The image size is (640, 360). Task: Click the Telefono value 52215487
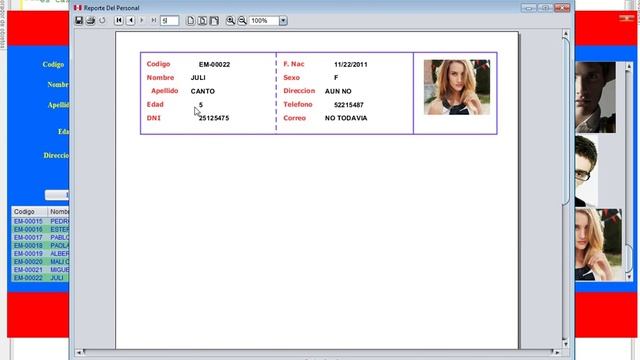tap(349, 105)
